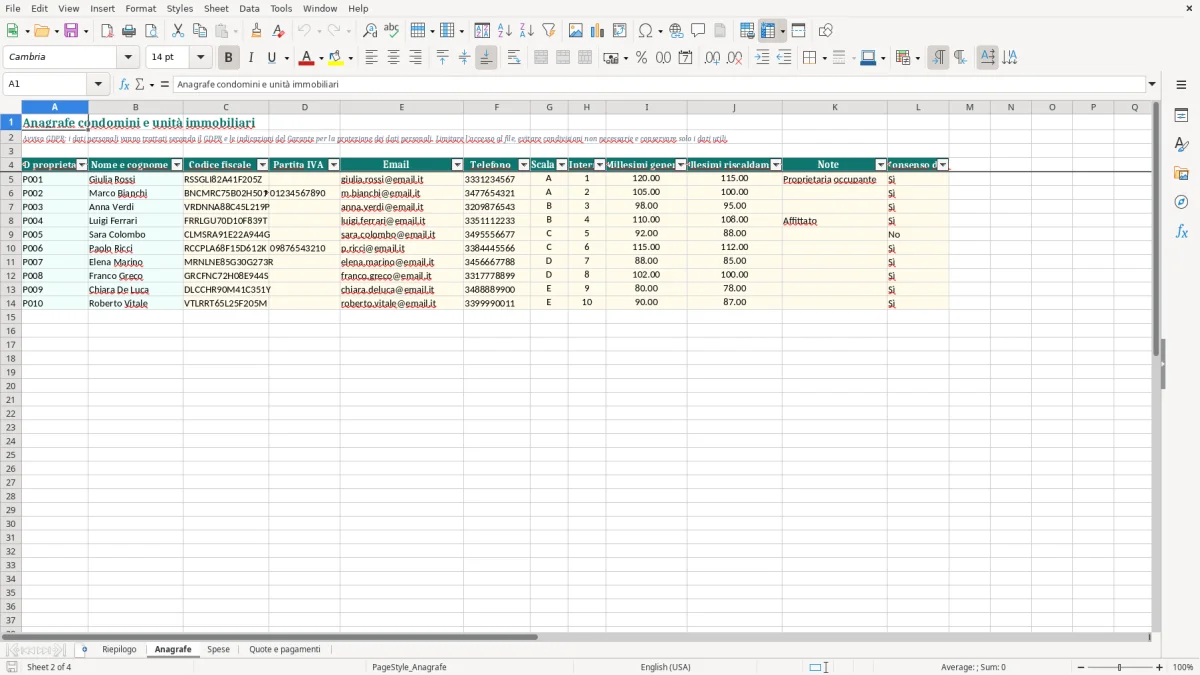Click zoom out minus button
1200x675 pixels.
tap(1080, 667)
